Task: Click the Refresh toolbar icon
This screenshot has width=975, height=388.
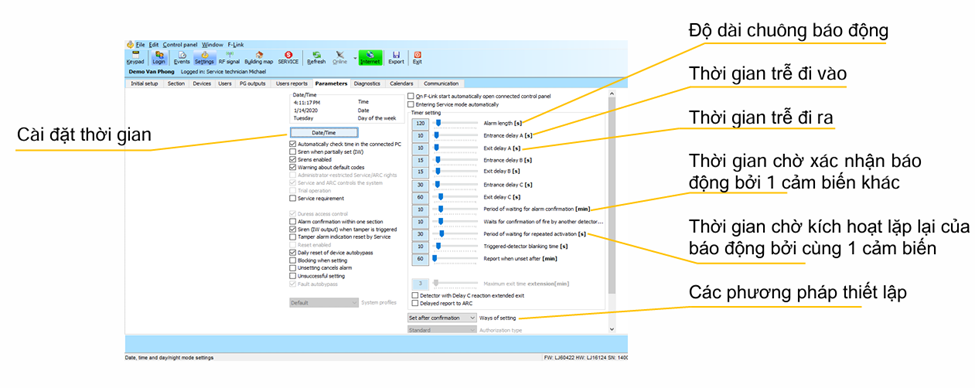Action: (x=316, y=58)
